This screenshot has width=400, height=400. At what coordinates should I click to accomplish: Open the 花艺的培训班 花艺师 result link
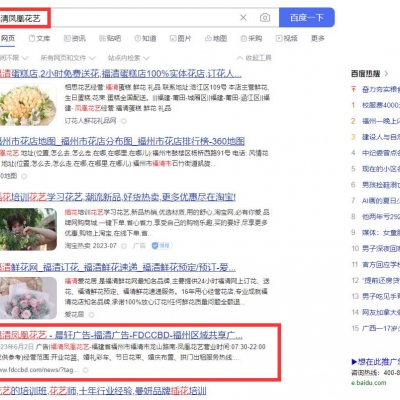coord(103,391)
